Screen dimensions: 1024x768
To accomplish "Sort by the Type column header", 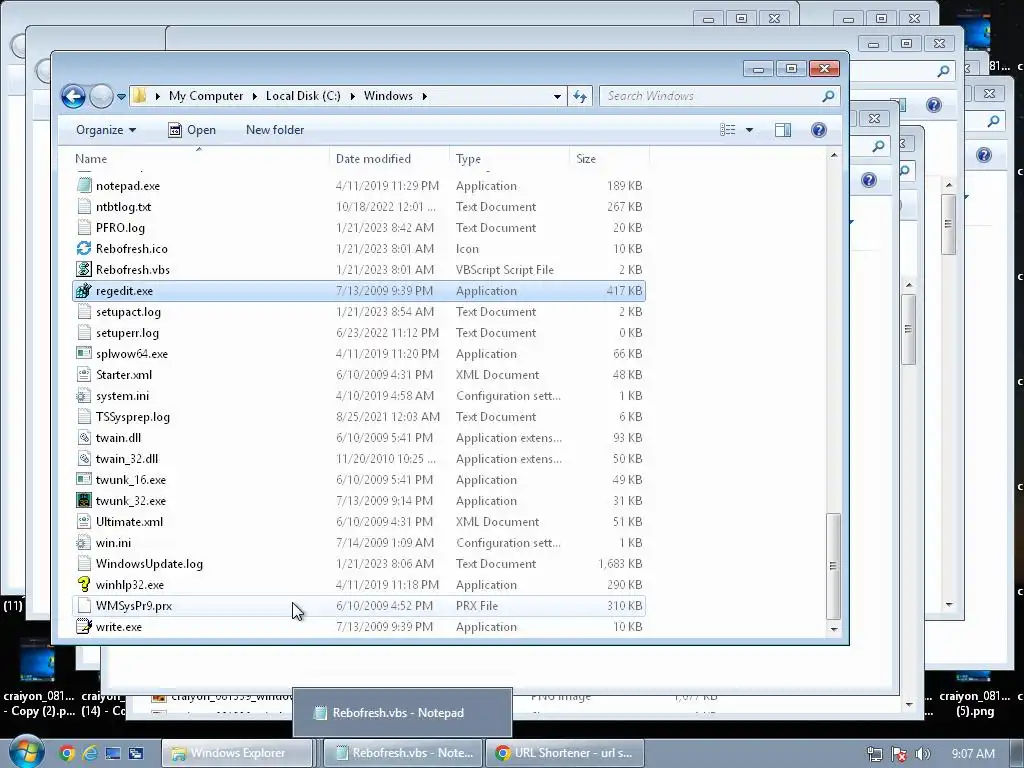I will click(510, 159).
